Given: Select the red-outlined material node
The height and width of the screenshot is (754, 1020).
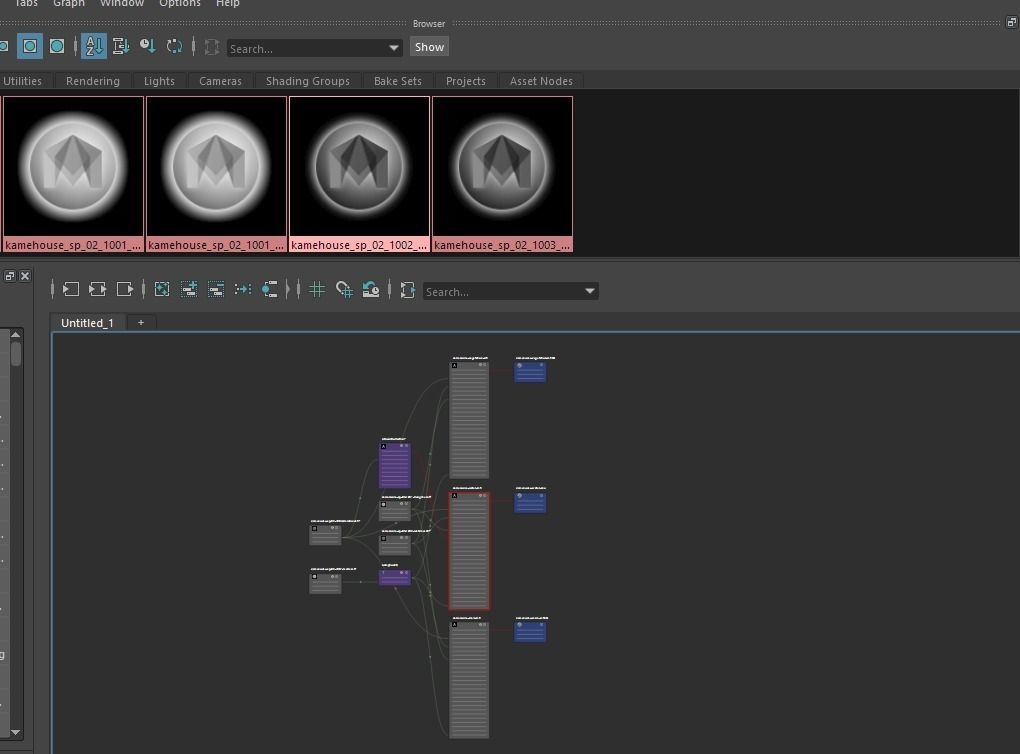Looking at the screenshot, I should pyautogui.click(x=469, y=551).
